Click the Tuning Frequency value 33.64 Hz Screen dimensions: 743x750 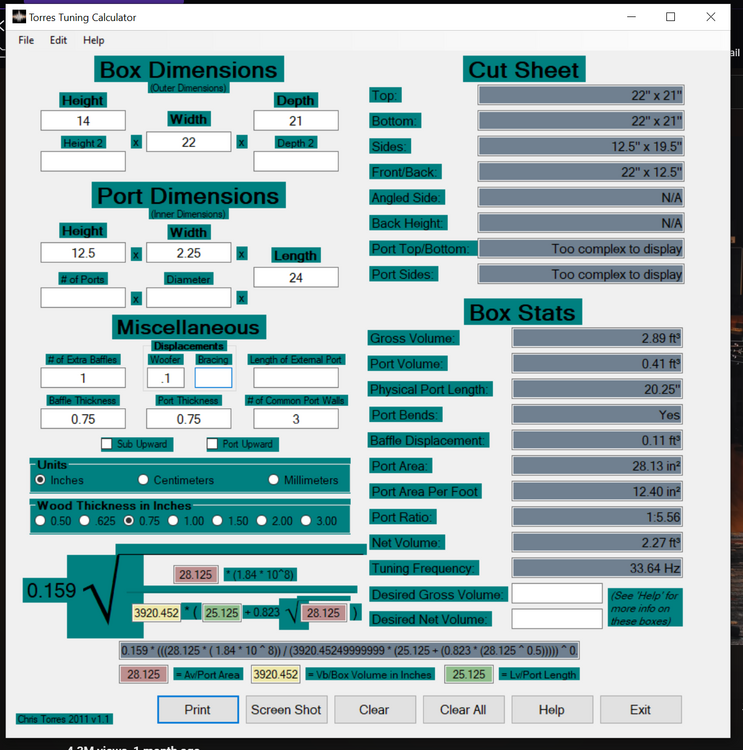[597, 568]
